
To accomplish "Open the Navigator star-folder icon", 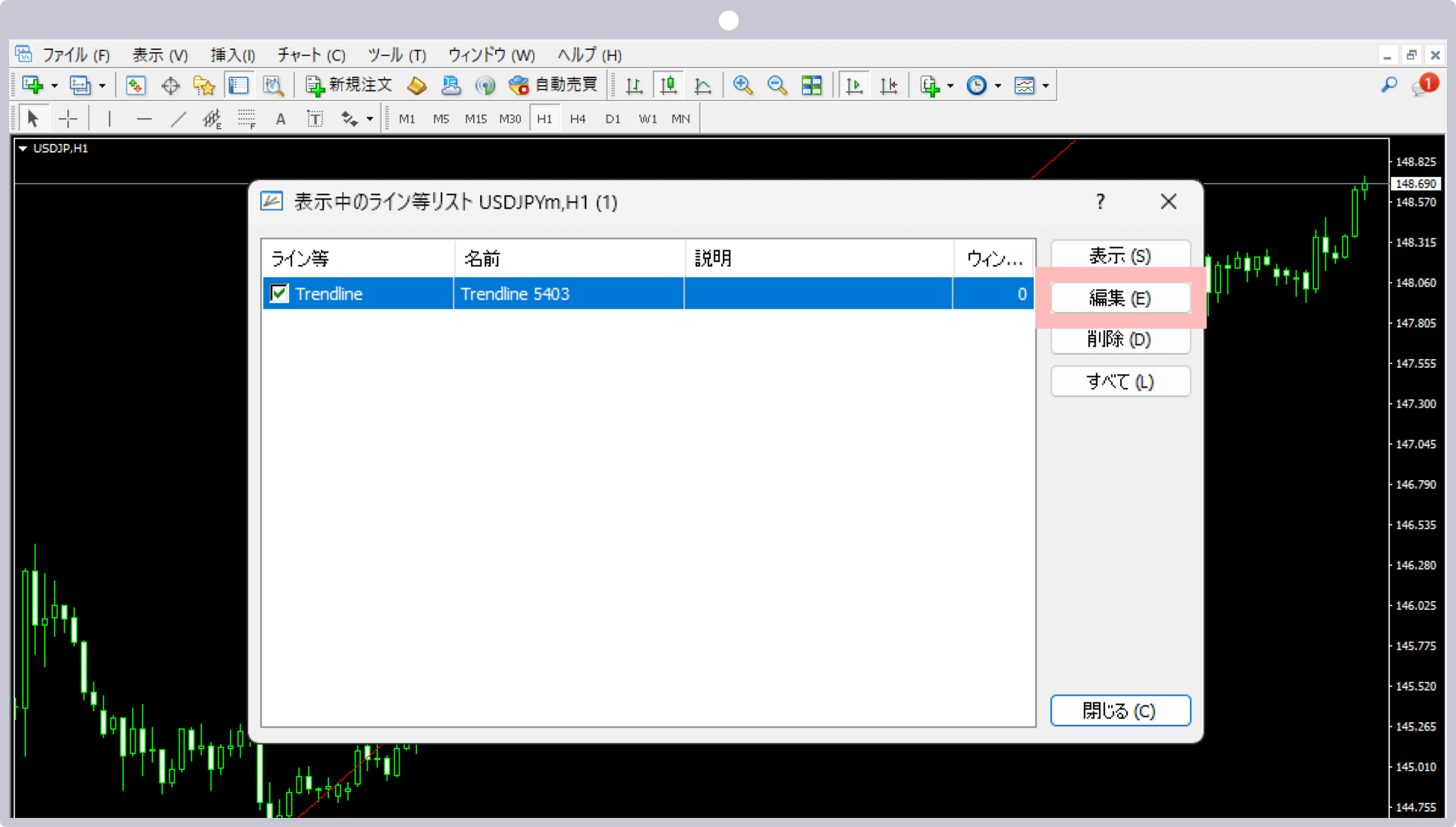I will pos(204,85).
